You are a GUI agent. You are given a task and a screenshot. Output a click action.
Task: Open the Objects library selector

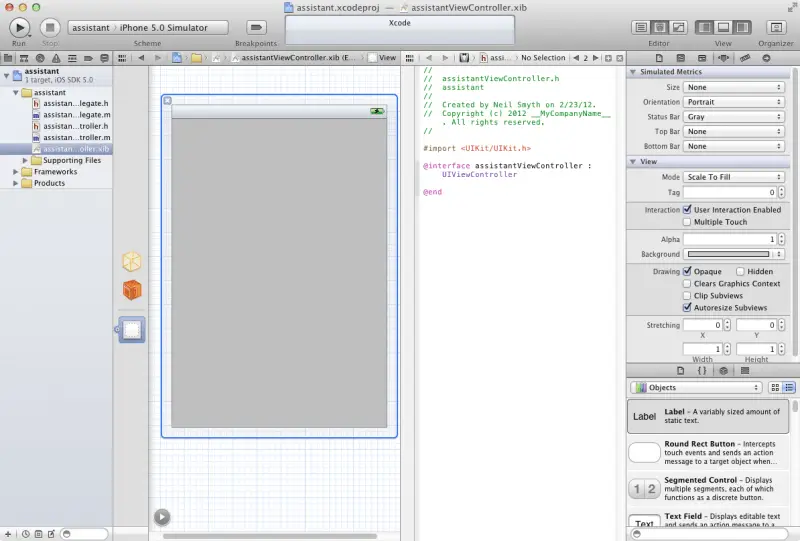click(696, 387)
